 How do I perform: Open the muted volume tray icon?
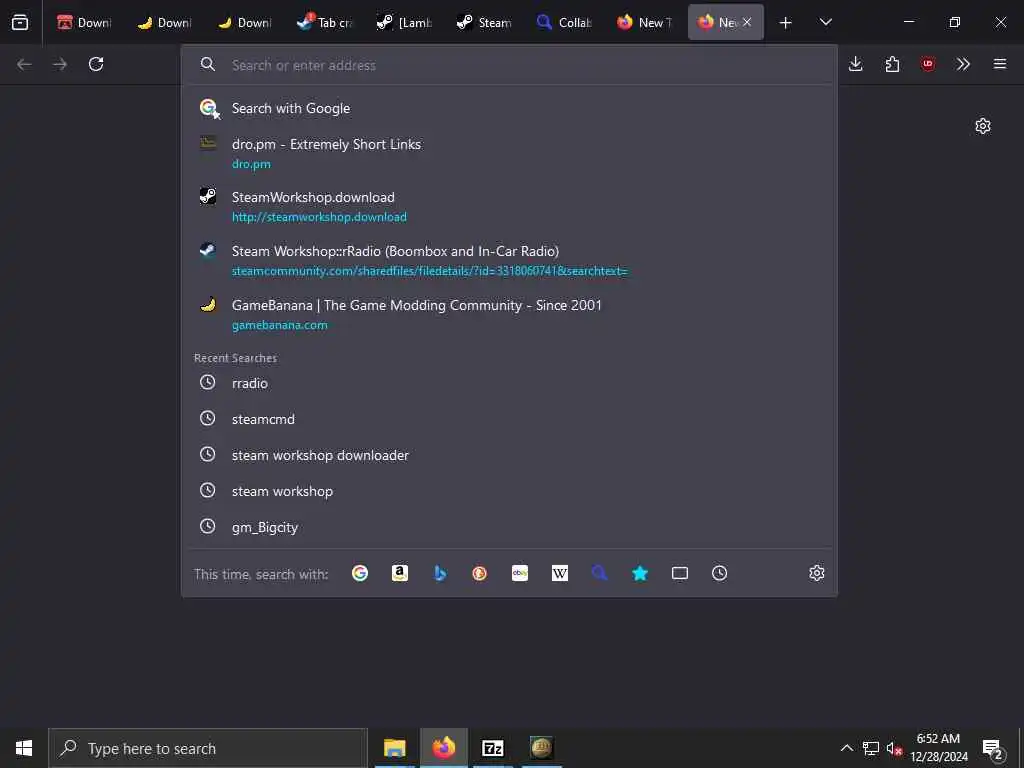click(895, 748)
